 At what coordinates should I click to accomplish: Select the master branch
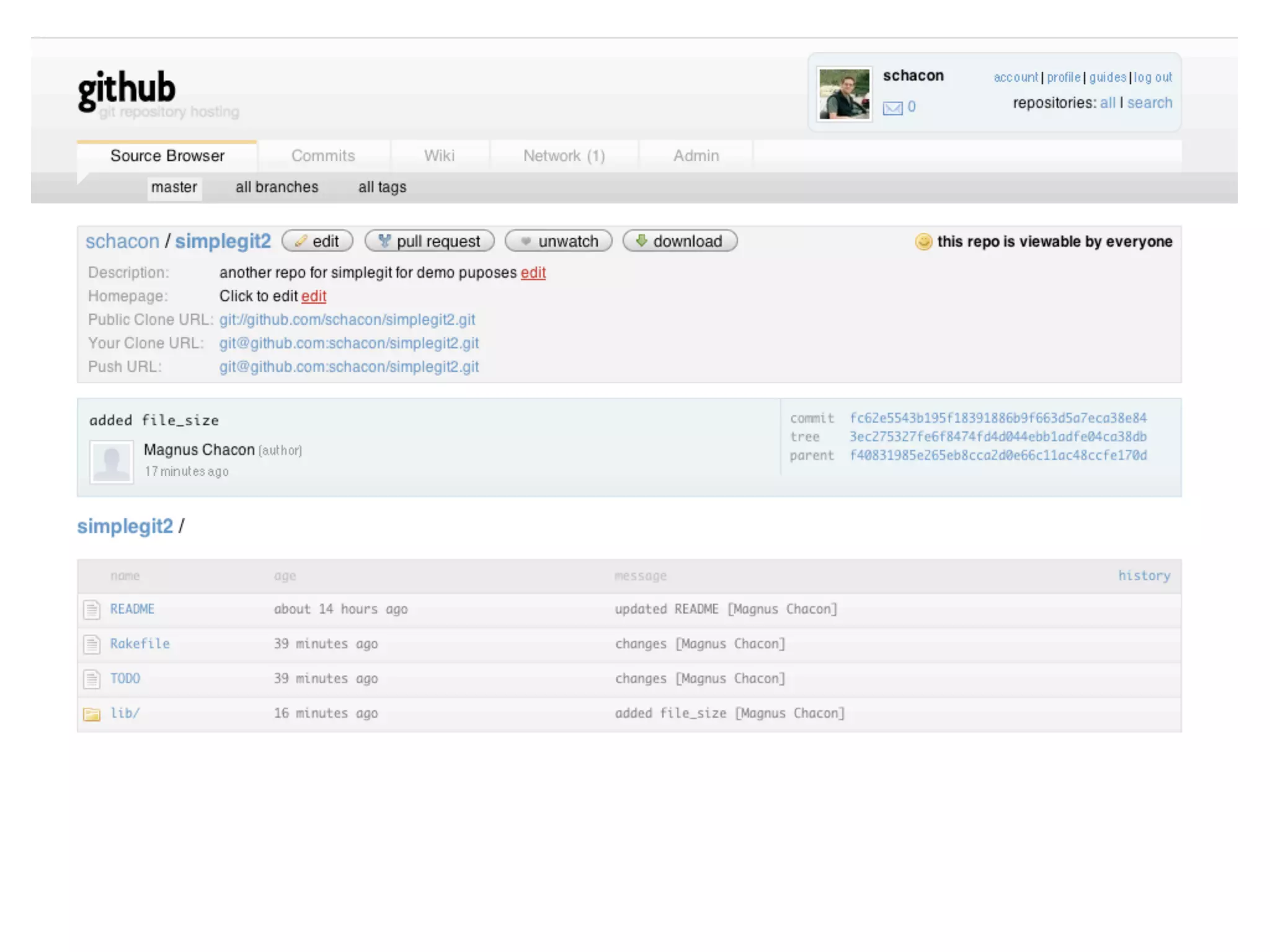pyautogui.click(x=174, y=187)
